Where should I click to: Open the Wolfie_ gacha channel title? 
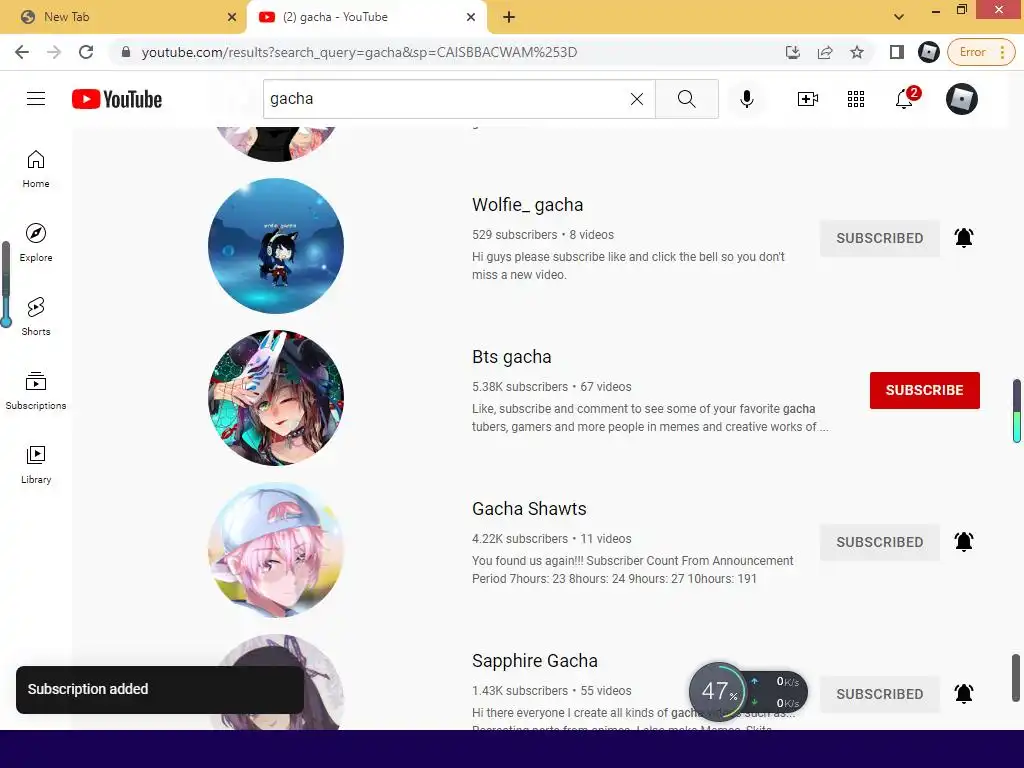[x=528, y=205]
